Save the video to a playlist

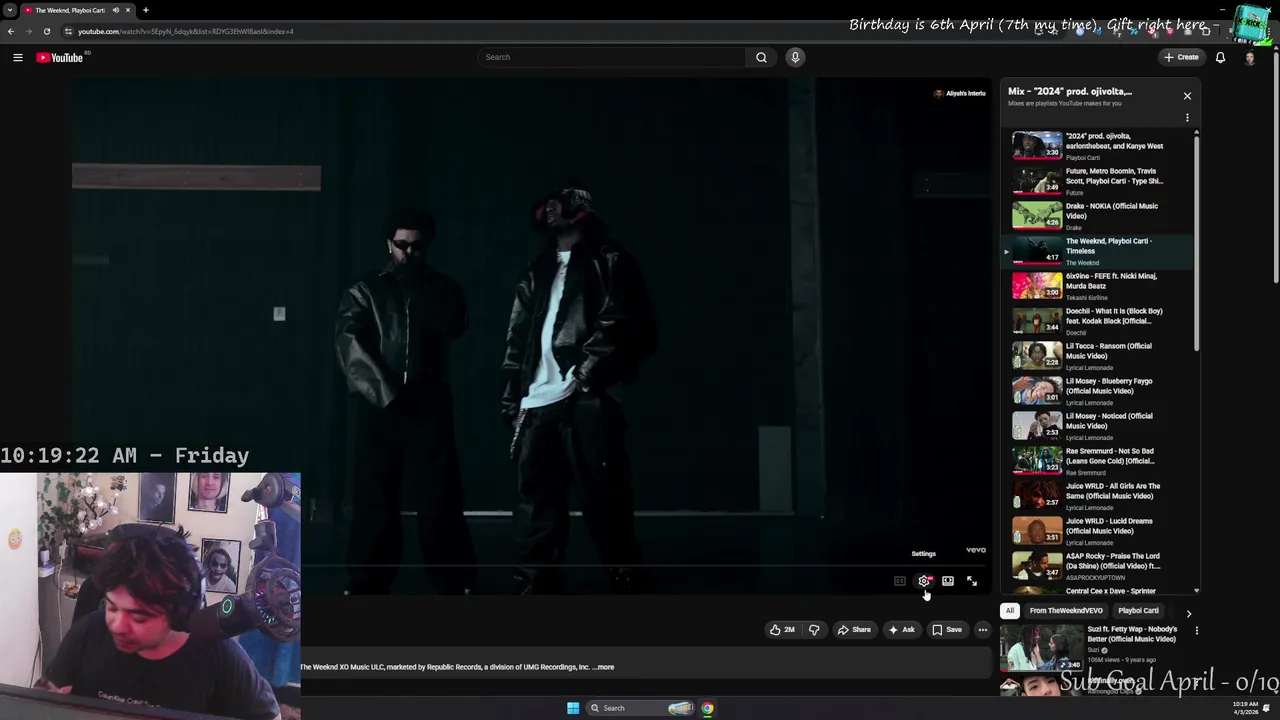[x=947, y=630]
